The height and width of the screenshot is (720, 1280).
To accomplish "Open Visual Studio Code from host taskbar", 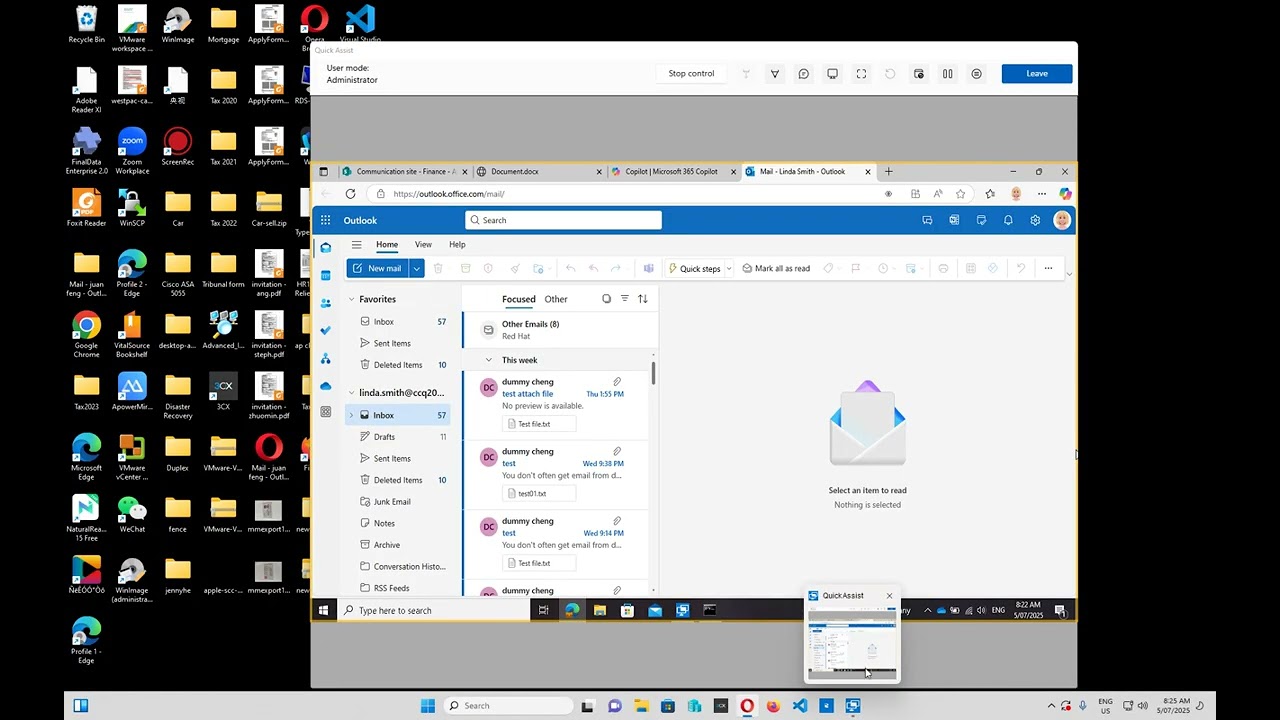I will coord(799,706).
